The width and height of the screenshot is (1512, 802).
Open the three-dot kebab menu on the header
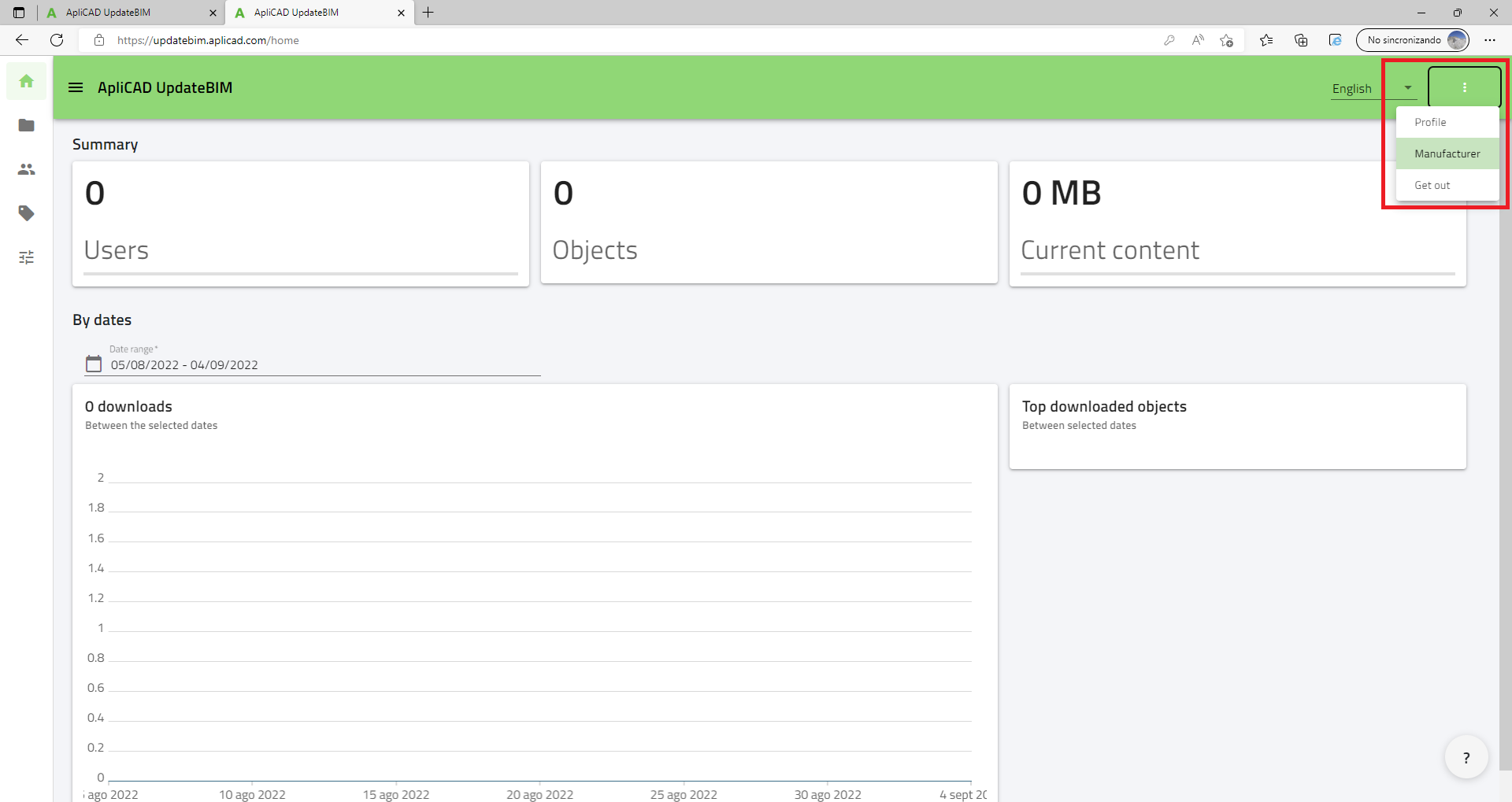click(1465, 87)
